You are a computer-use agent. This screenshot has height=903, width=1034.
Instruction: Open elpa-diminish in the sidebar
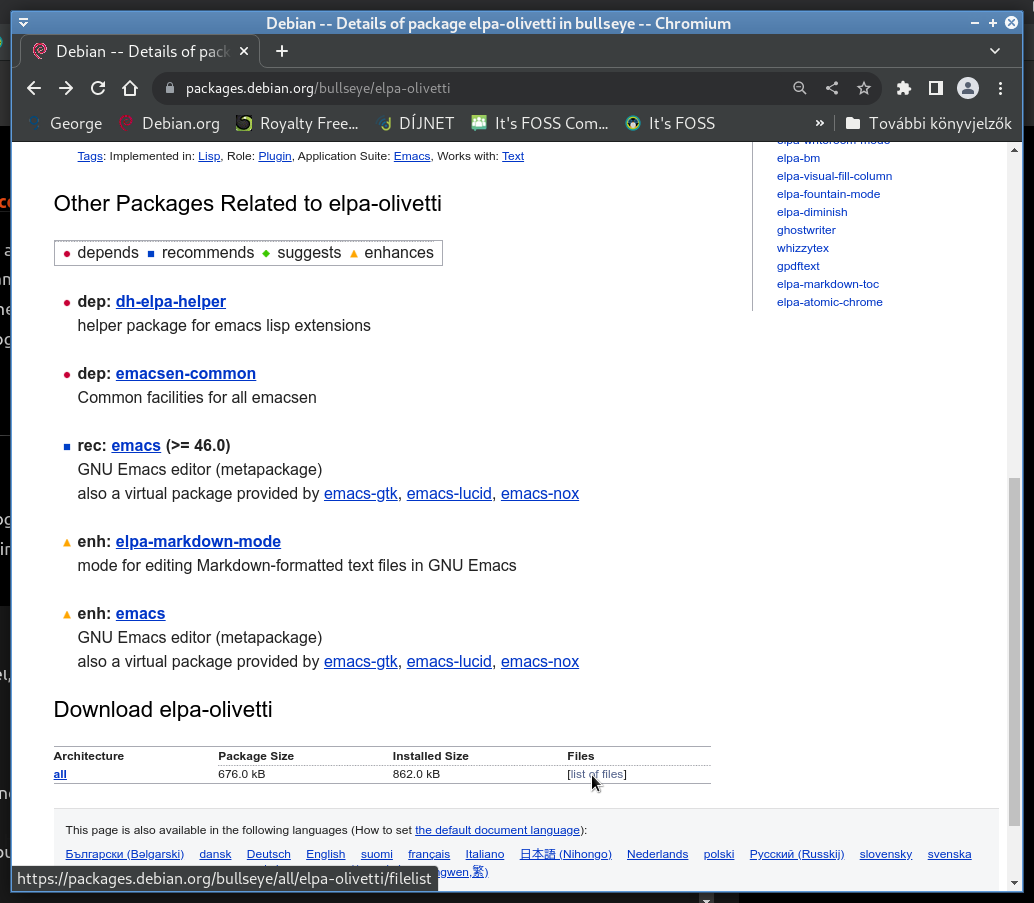pyautogui.click(x=812, y=212)
